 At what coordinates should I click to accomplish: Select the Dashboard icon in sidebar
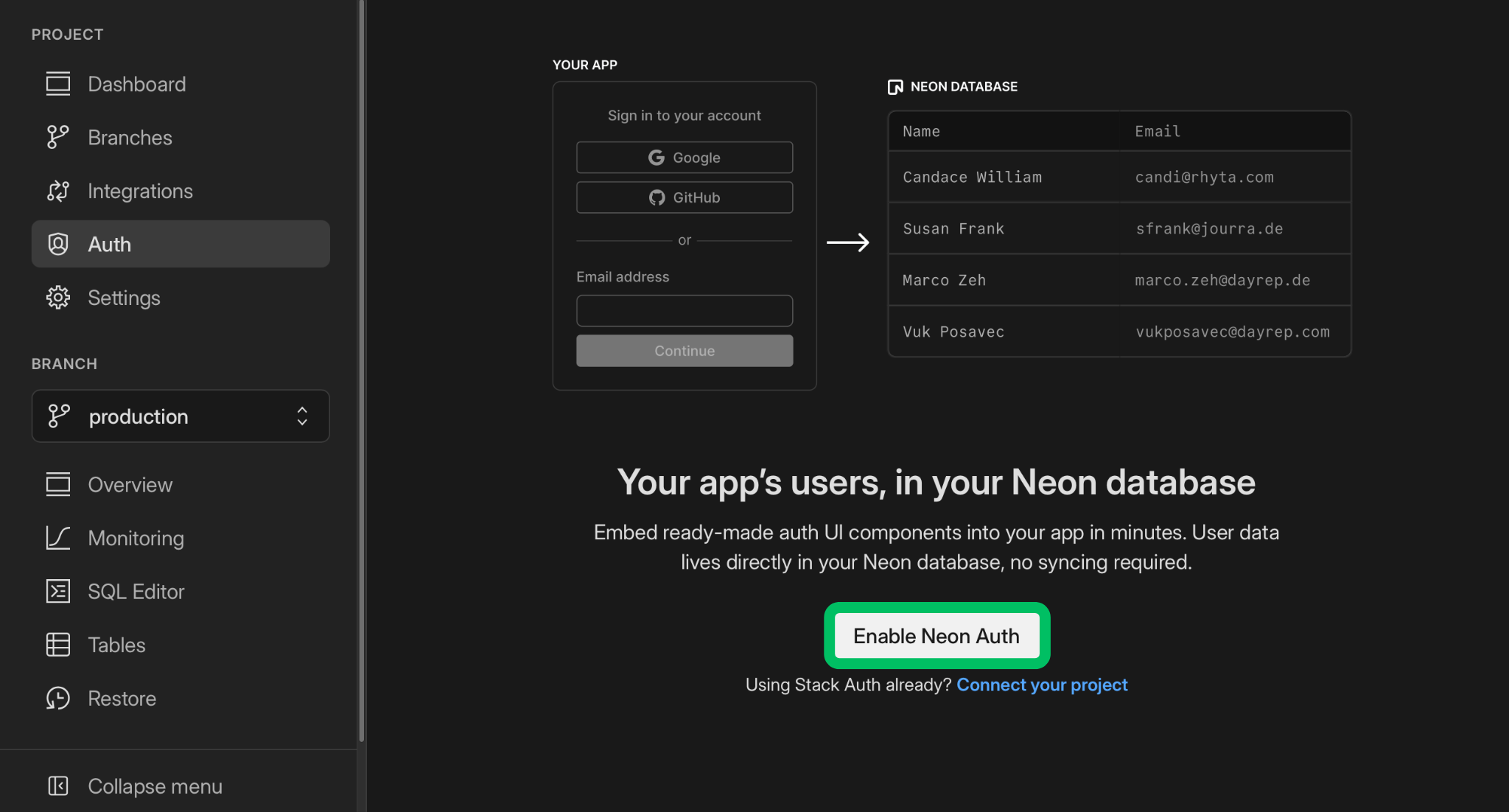click(57, 83)
